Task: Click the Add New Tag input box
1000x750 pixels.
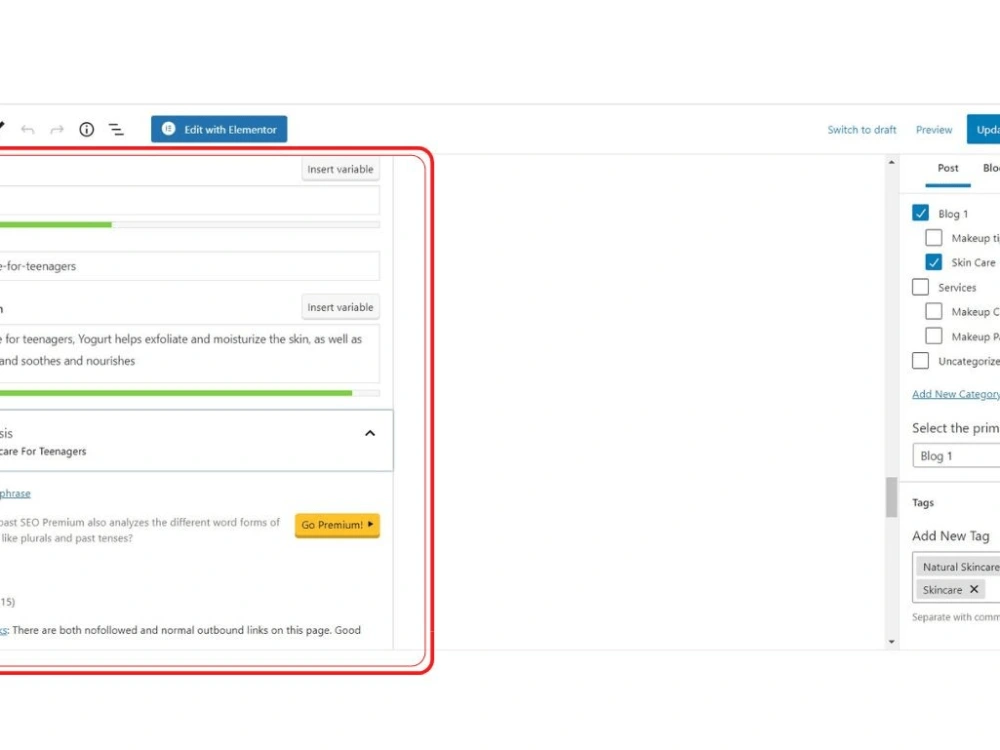Action: 956,577
